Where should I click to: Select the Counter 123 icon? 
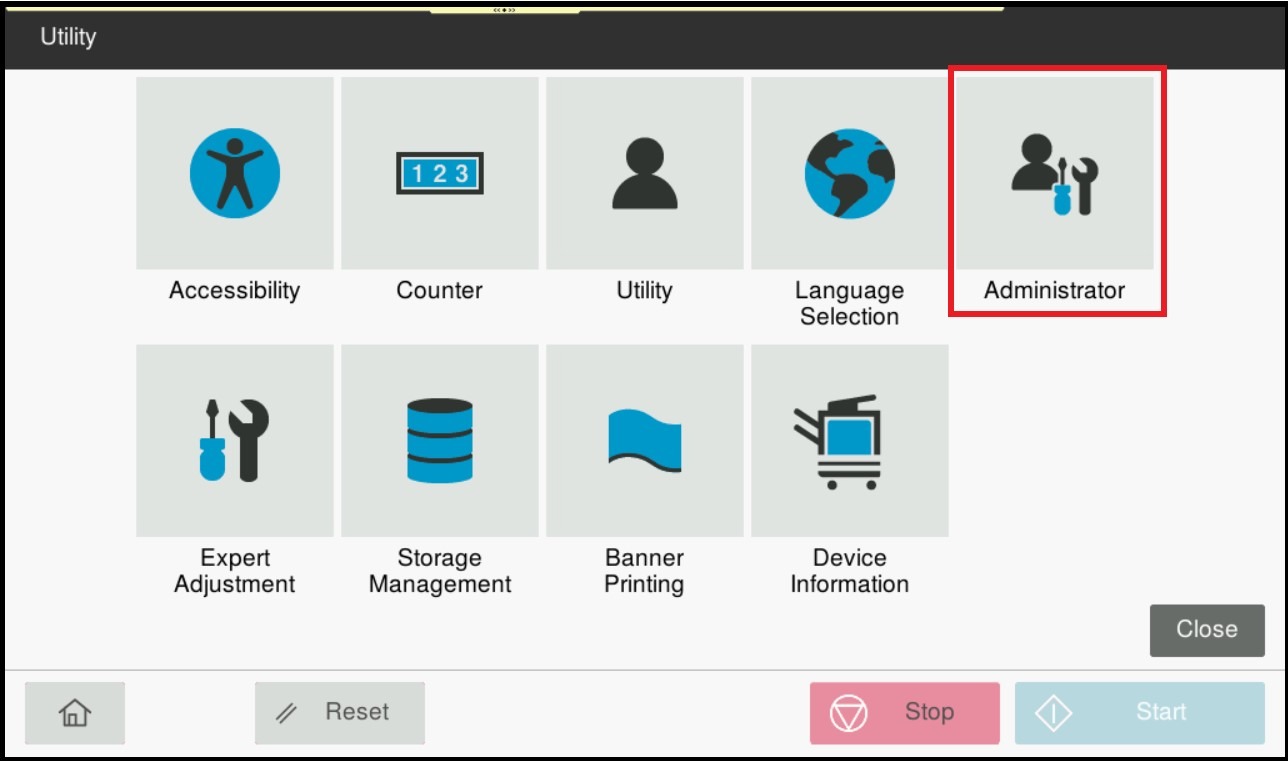440,173
